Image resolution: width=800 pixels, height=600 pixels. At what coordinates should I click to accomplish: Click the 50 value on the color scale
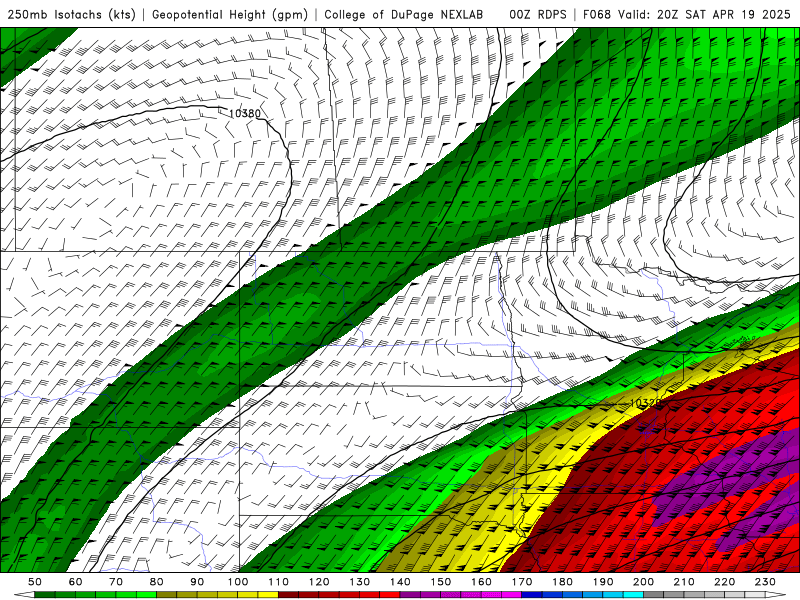click(x=35, y=582)
